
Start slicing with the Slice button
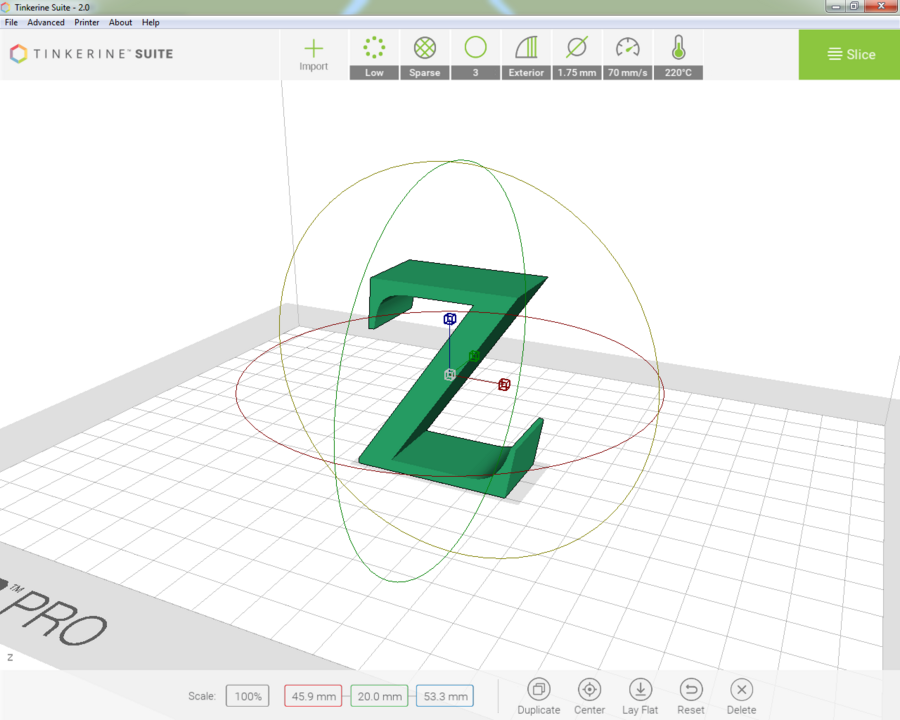point(849,54)
